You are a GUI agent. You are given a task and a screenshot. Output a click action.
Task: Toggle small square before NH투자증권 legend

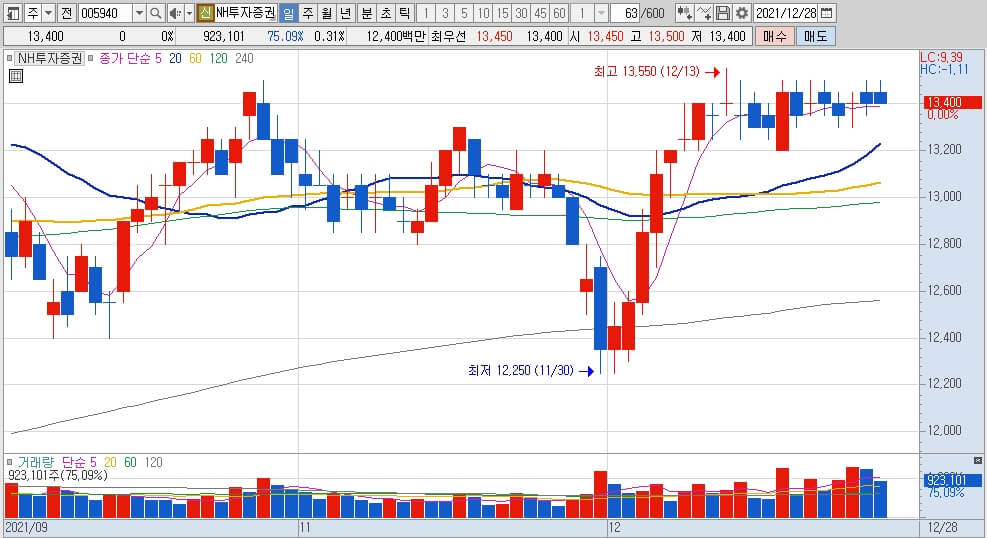(9, 59)
